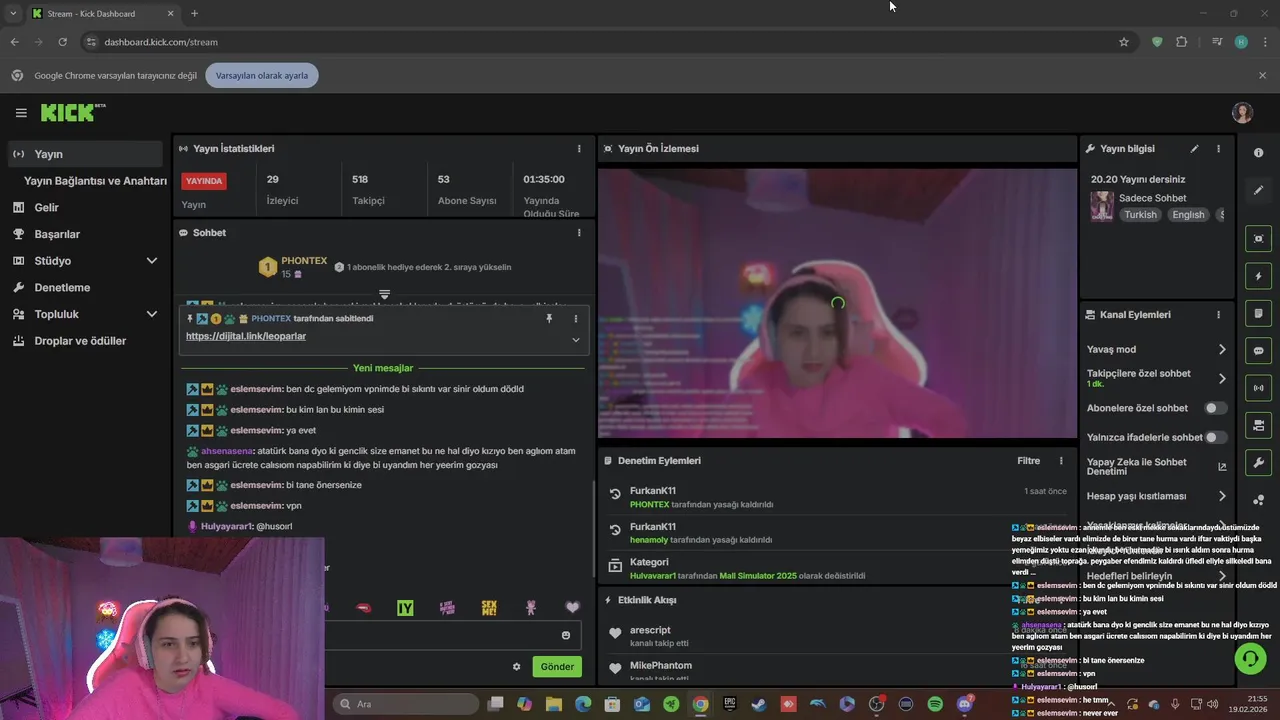
Task: Open Spotify from the taskbar
Action: [x=935, y=704]
